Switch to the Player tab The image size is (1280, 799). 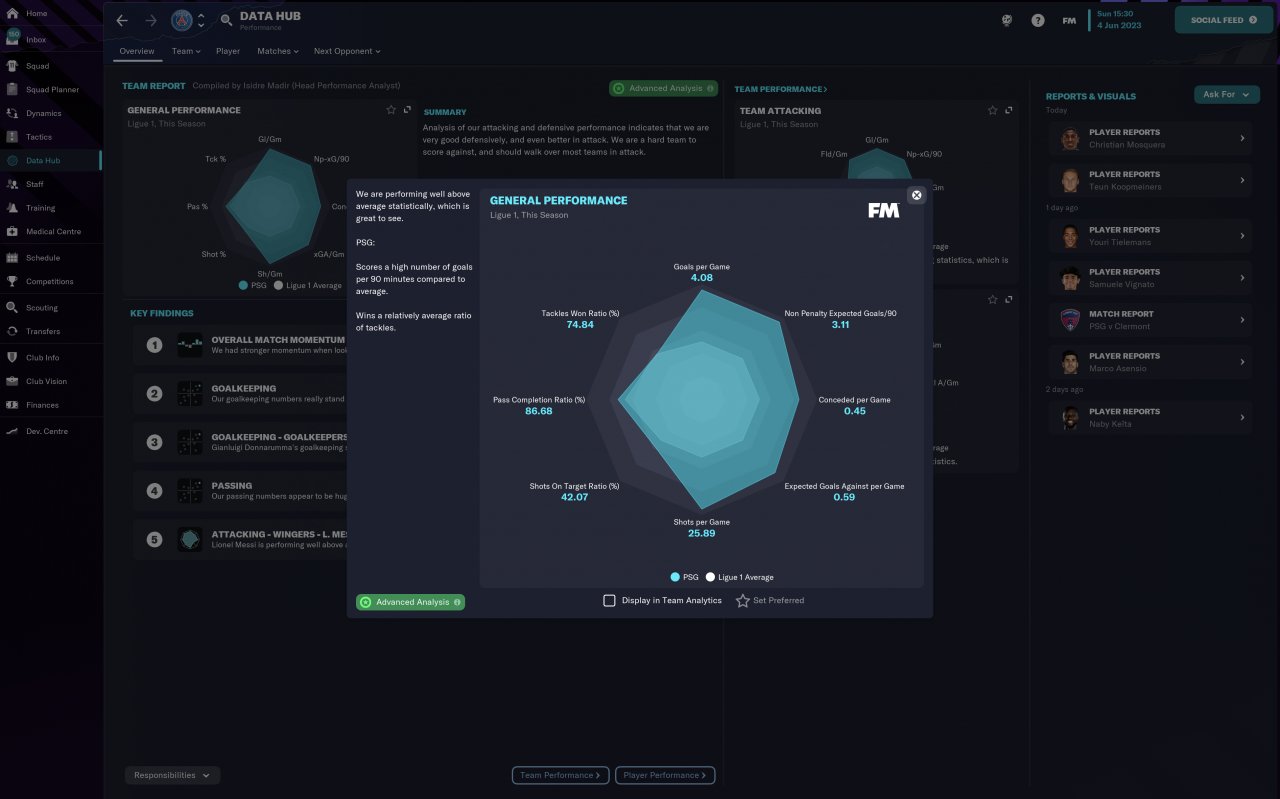tap(228, 51)
